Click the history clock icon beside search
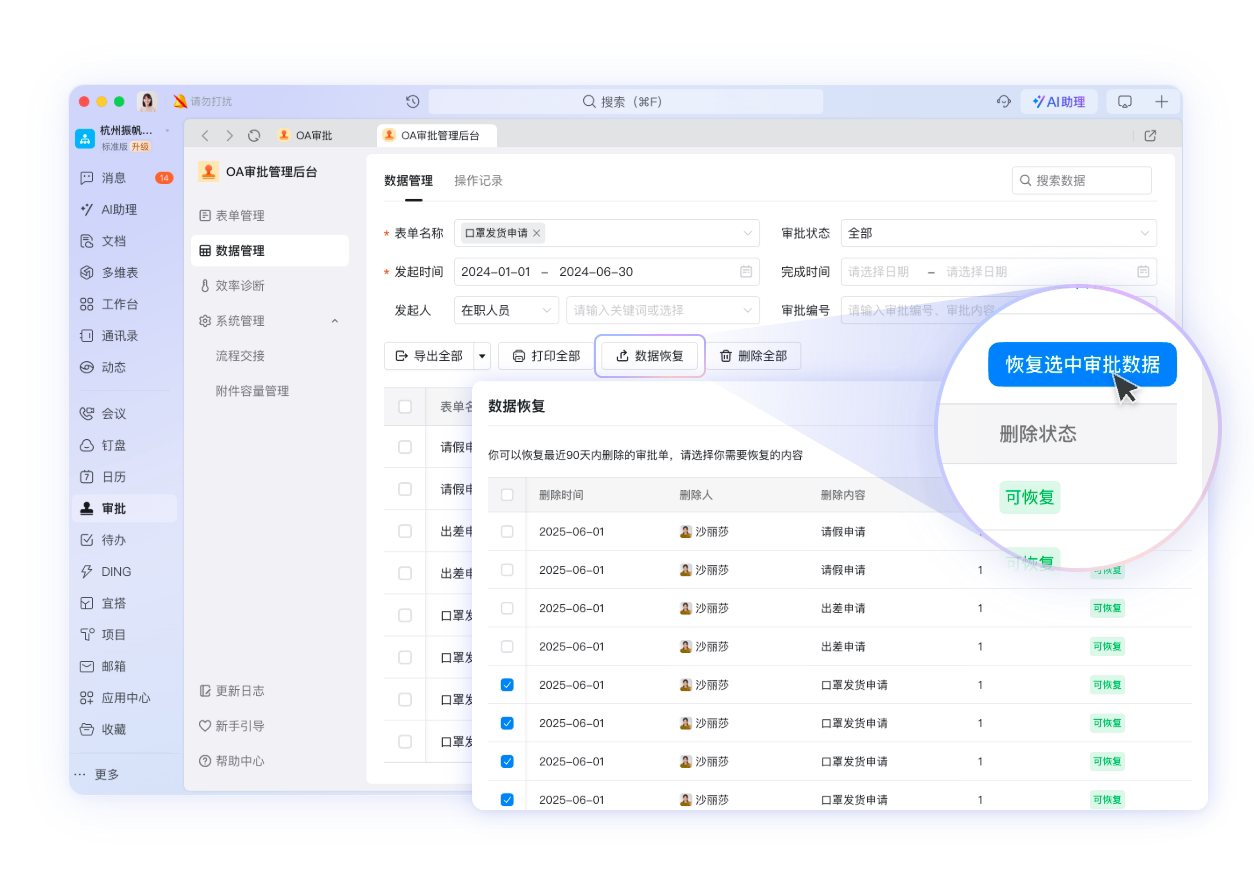 coord(413,102)
